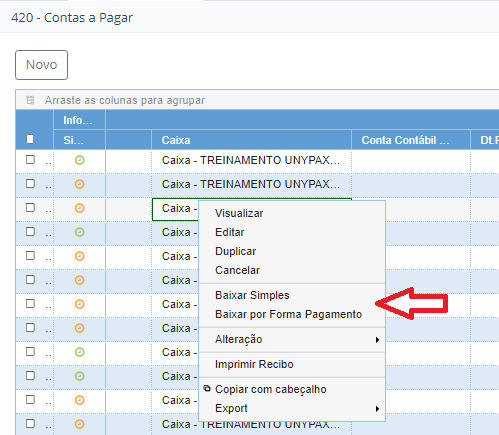This screenshot has height=435, width=499.
Task: Choose Editar from the context menu
Action: [x=292, y=232]
